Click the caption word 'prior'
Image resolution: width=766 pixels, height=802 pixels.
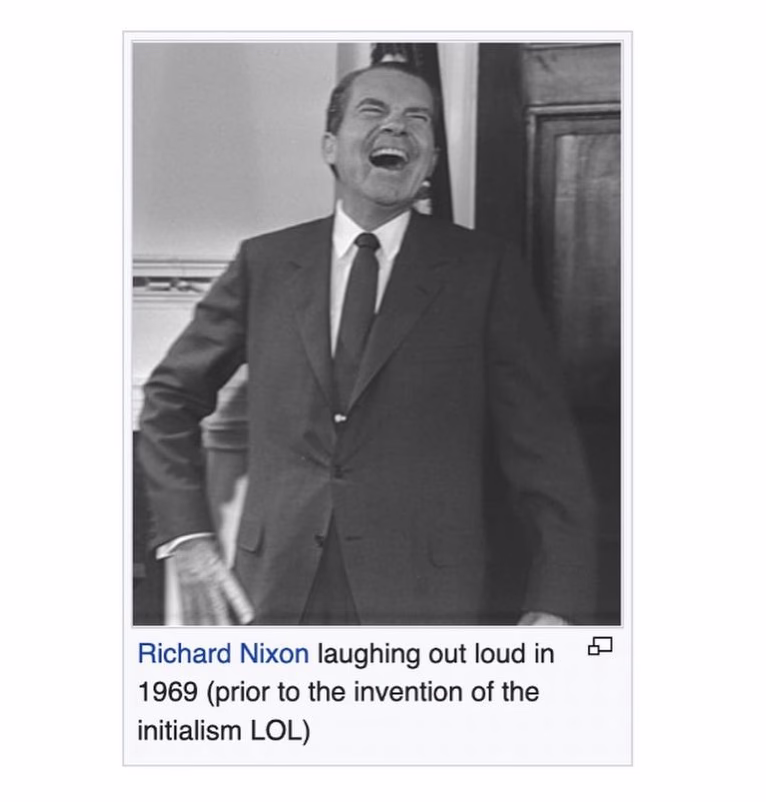tap(243, 693)
